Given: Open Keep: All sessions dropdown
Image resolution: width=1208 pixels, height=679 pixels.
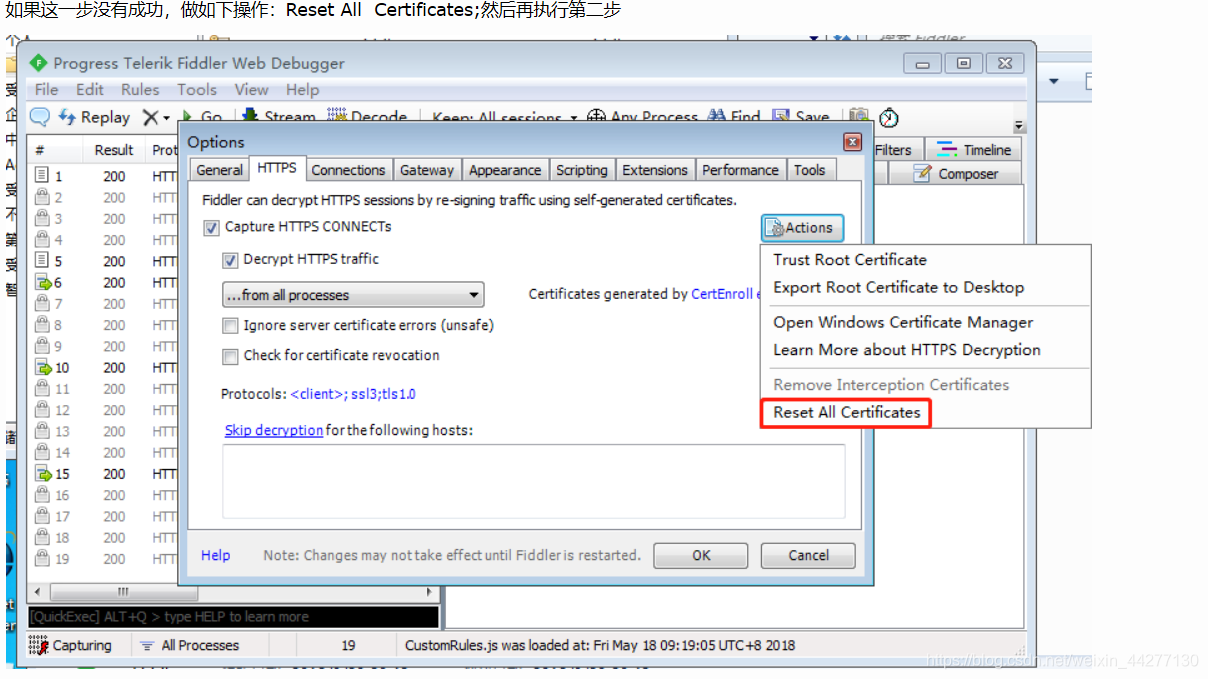Looking at the screenshot, I should pyautogui.click(x=505, y=118).
